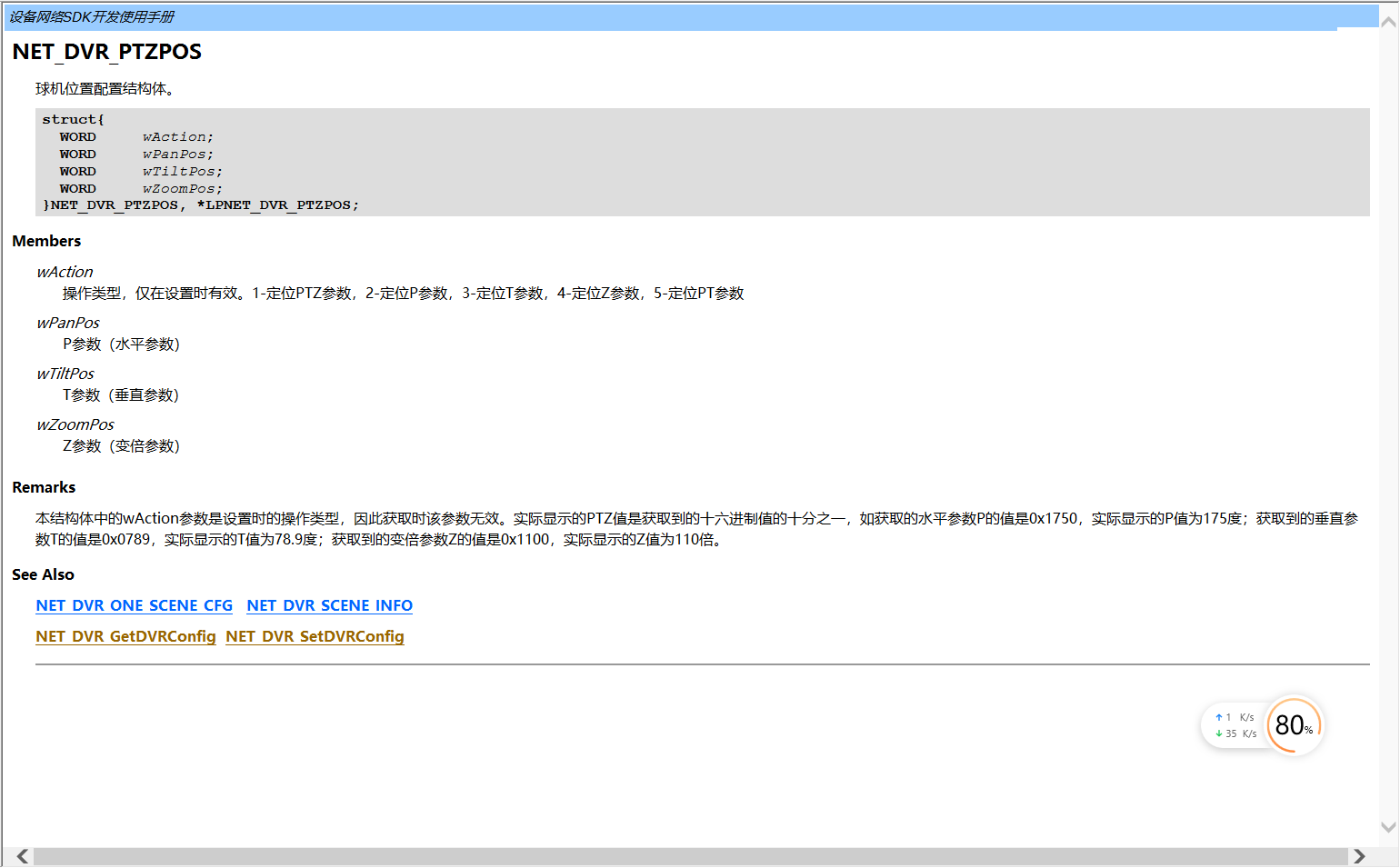Click the horizontal scrollbar left arrow

pyautogui.click(x=22, y=855)
